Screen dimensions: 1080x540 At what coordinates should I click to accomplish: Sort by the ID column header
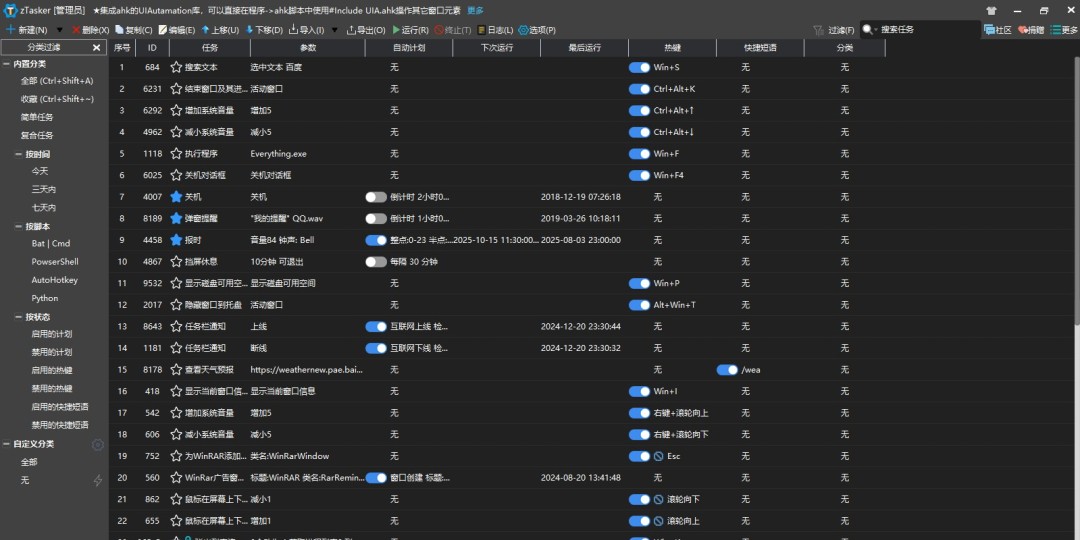pyautogui.click(x=152, y=48)
